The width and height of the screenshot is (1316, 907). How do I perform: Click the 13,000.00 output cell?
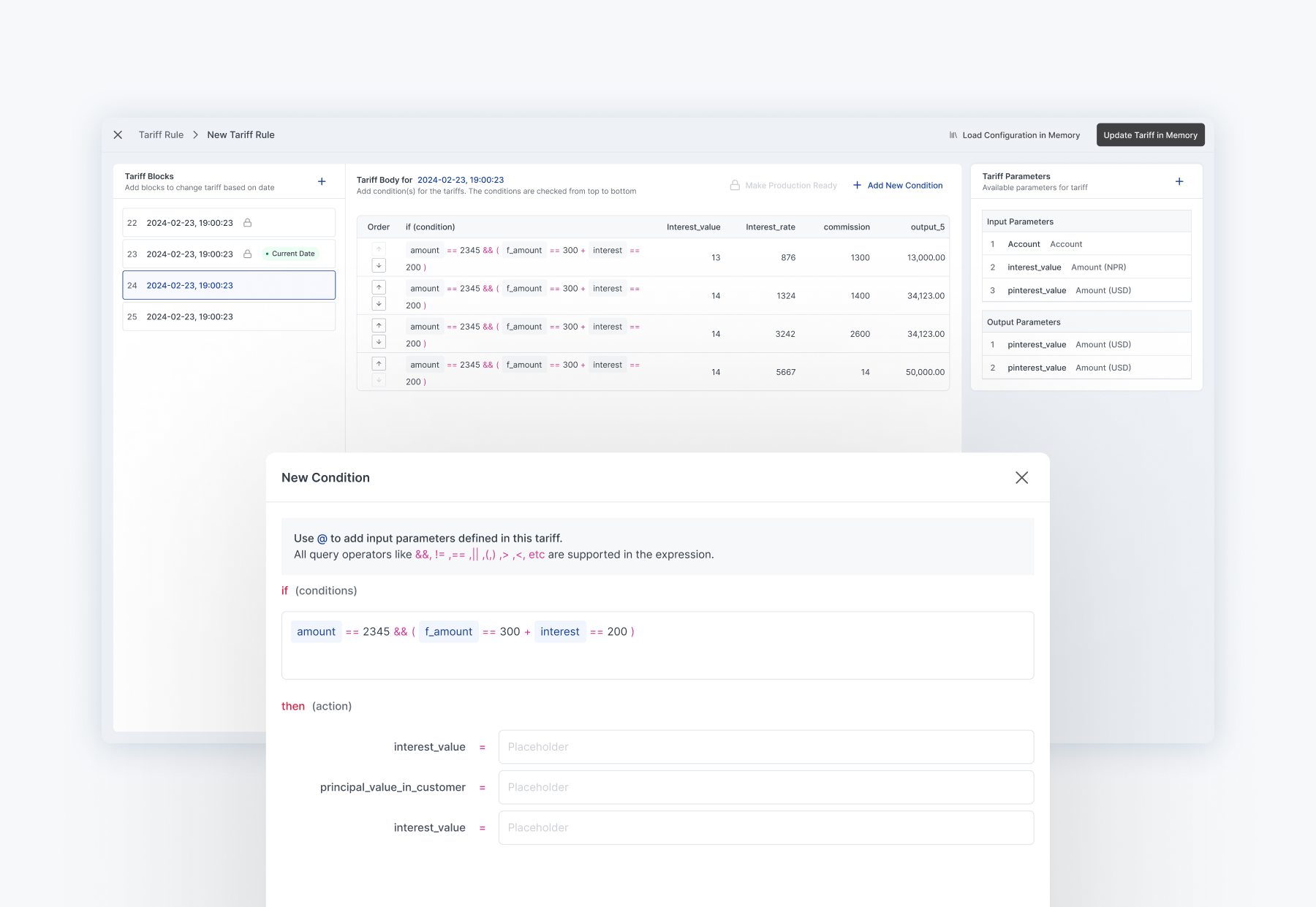(926, 258)
